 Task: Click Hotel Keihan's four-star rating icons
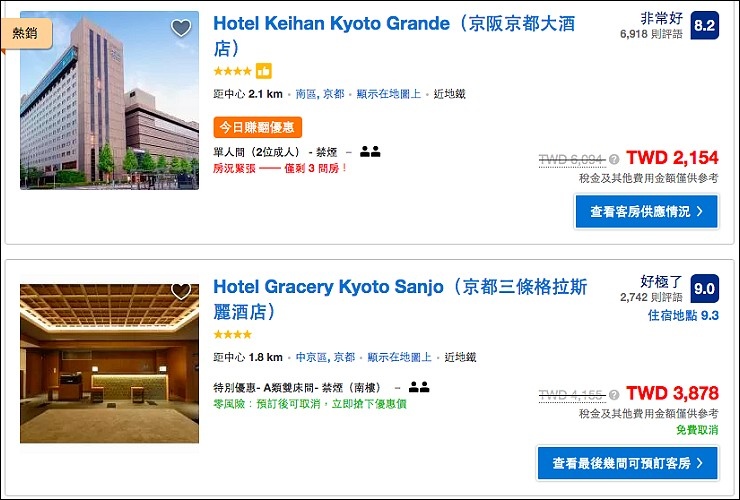click(233, 71)
